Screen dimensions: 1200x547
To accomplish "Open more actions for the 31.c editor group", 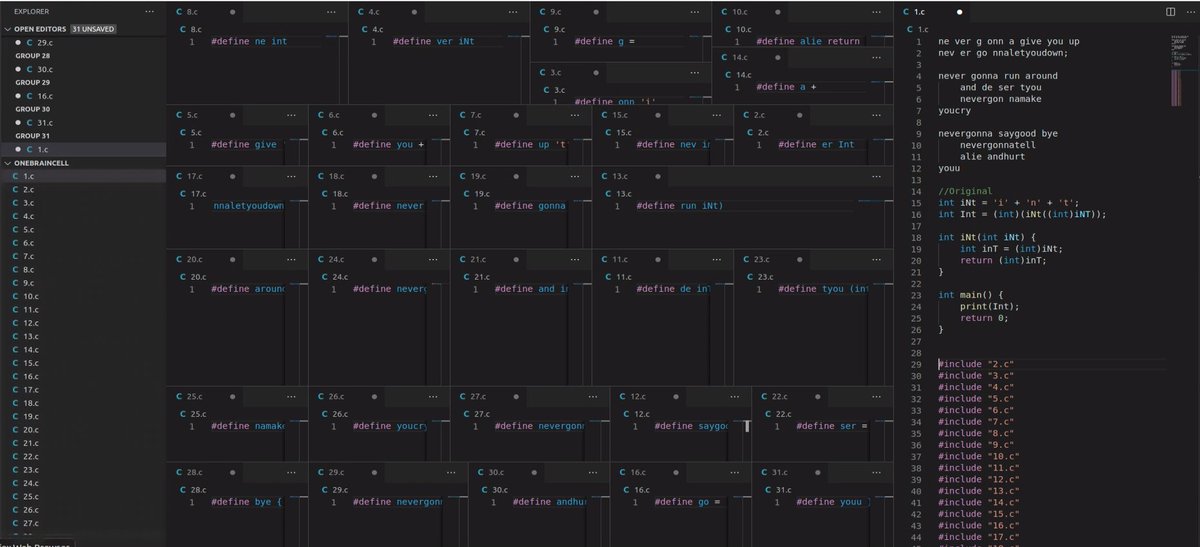I will coord(877,472).
